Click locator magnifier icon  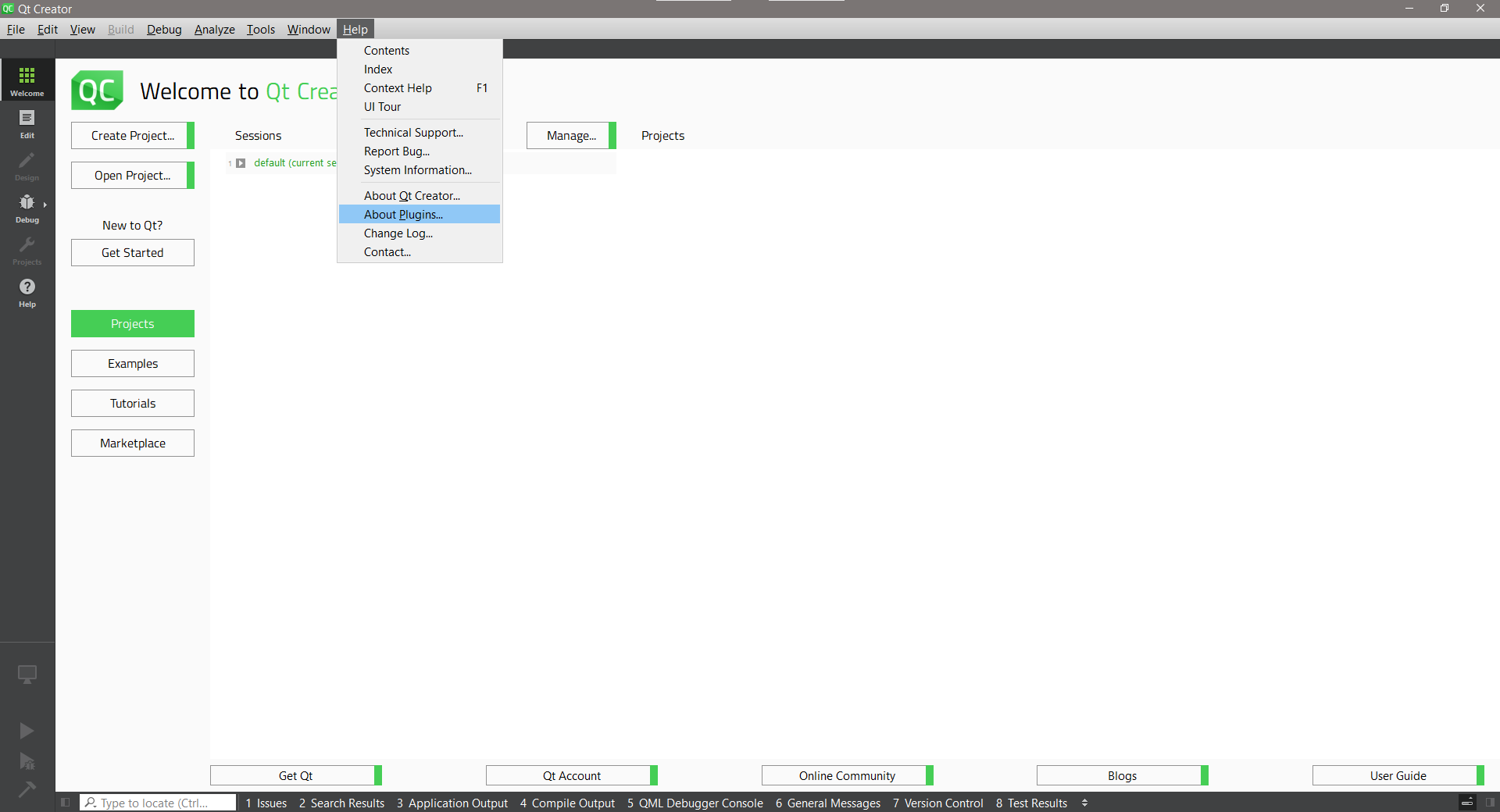click(x=91, y=803)
